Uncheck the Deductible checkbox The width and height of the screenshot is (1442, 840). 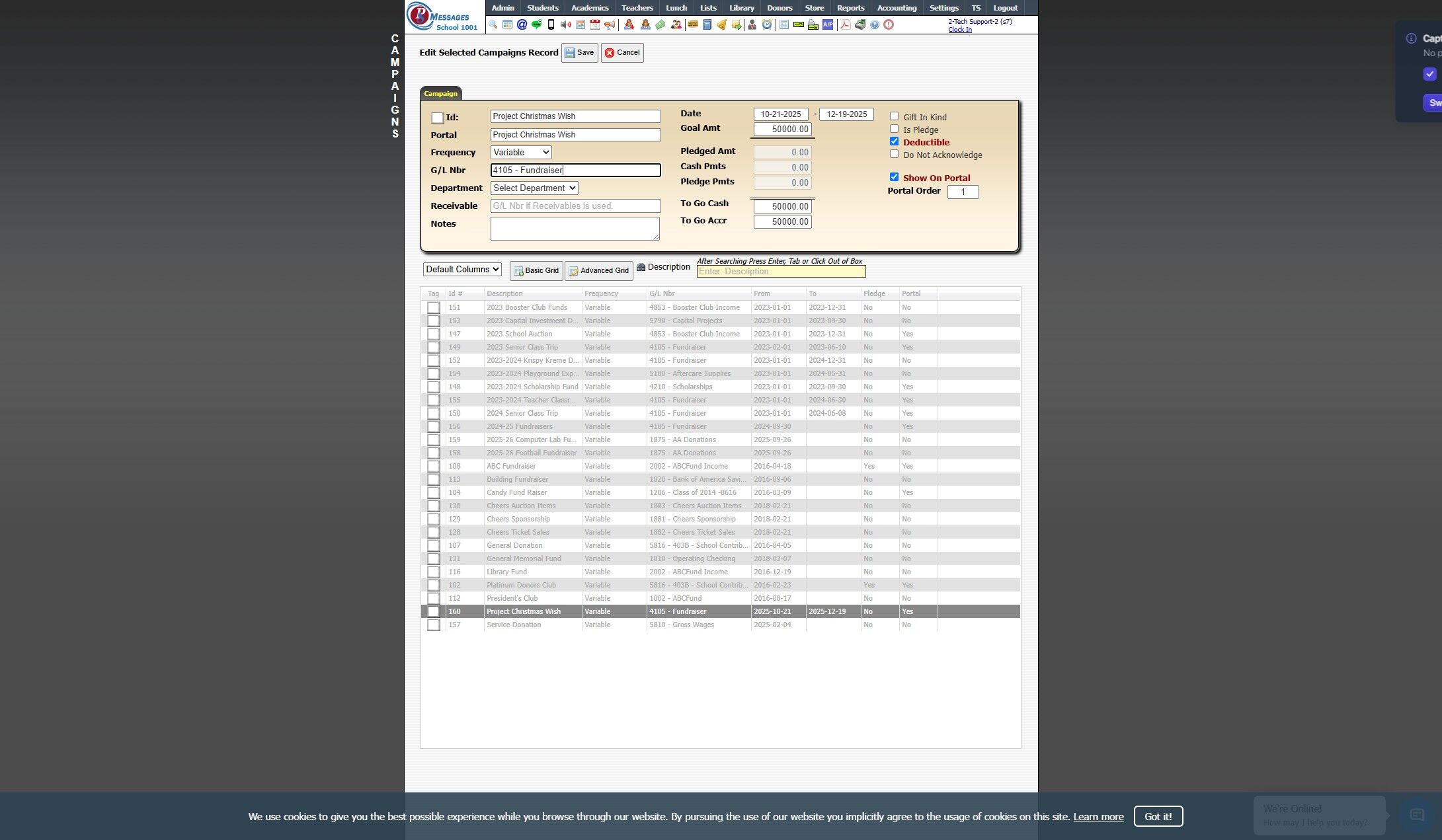click(x=894, y=141)
